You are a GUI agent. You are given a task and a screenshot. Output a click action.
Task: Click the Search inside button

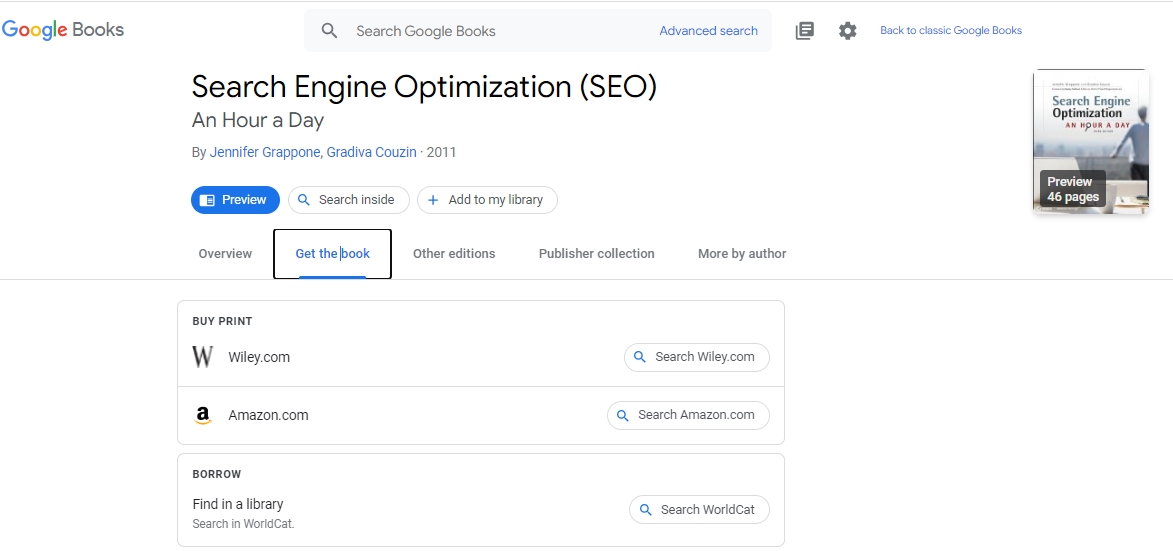348,200
